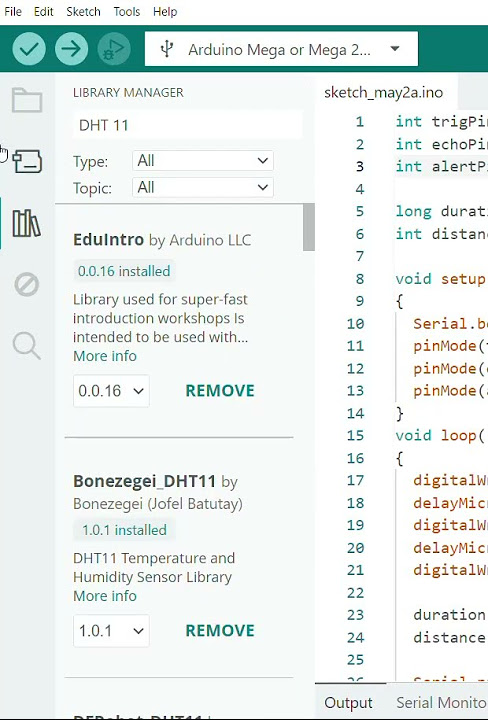This screenshot has height=720, width=488.
Task: Click line number 8 in the editor gutter
Action: coord(359,279)
